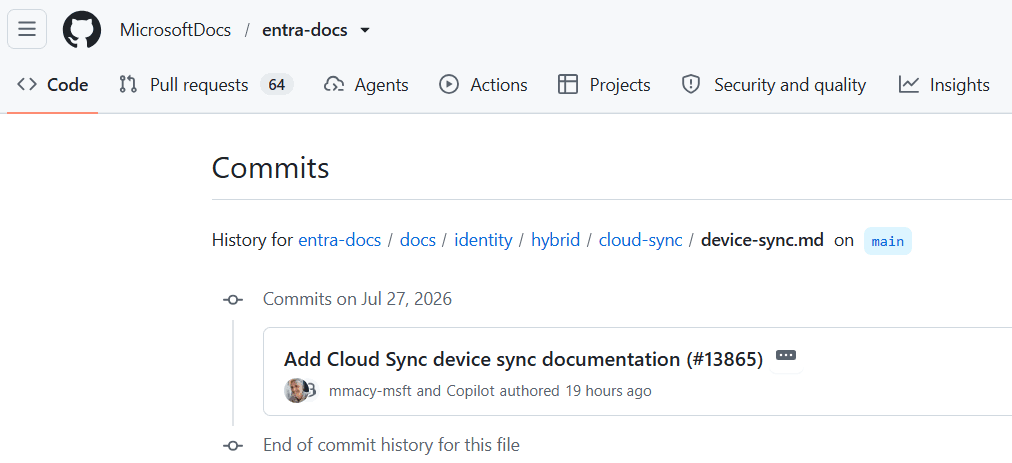Click the pull request branch icon

pyautogui.click(x=128, y=85)
